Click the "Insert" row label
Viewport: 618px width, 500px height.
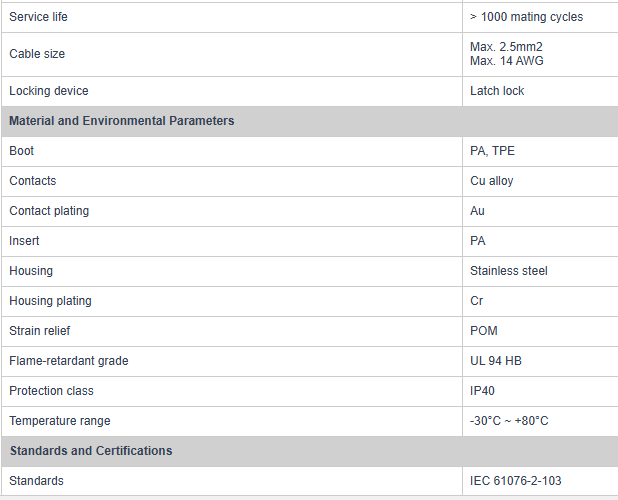25,241
